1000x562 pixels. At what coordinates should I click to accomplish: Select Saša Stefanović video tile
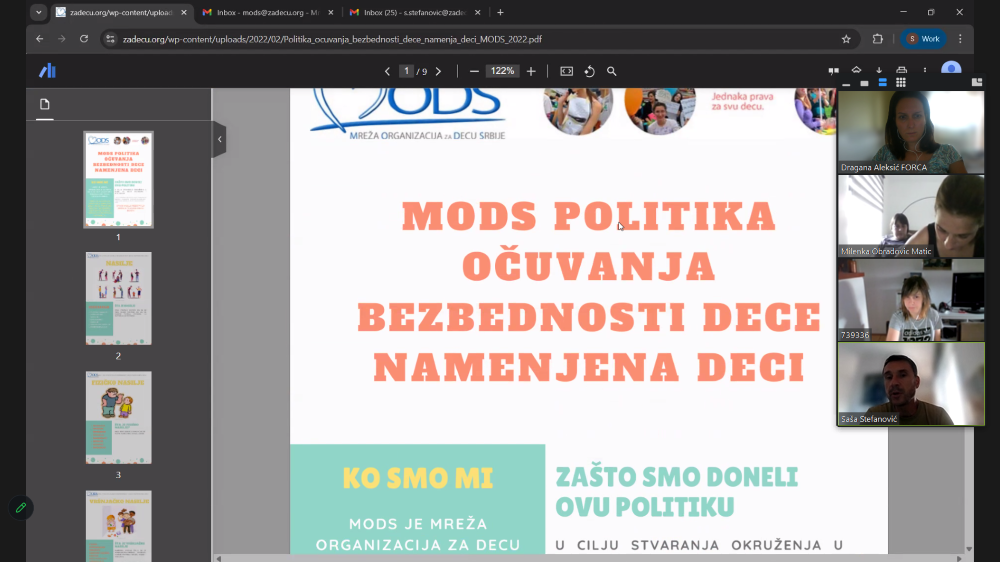(911, 384)
